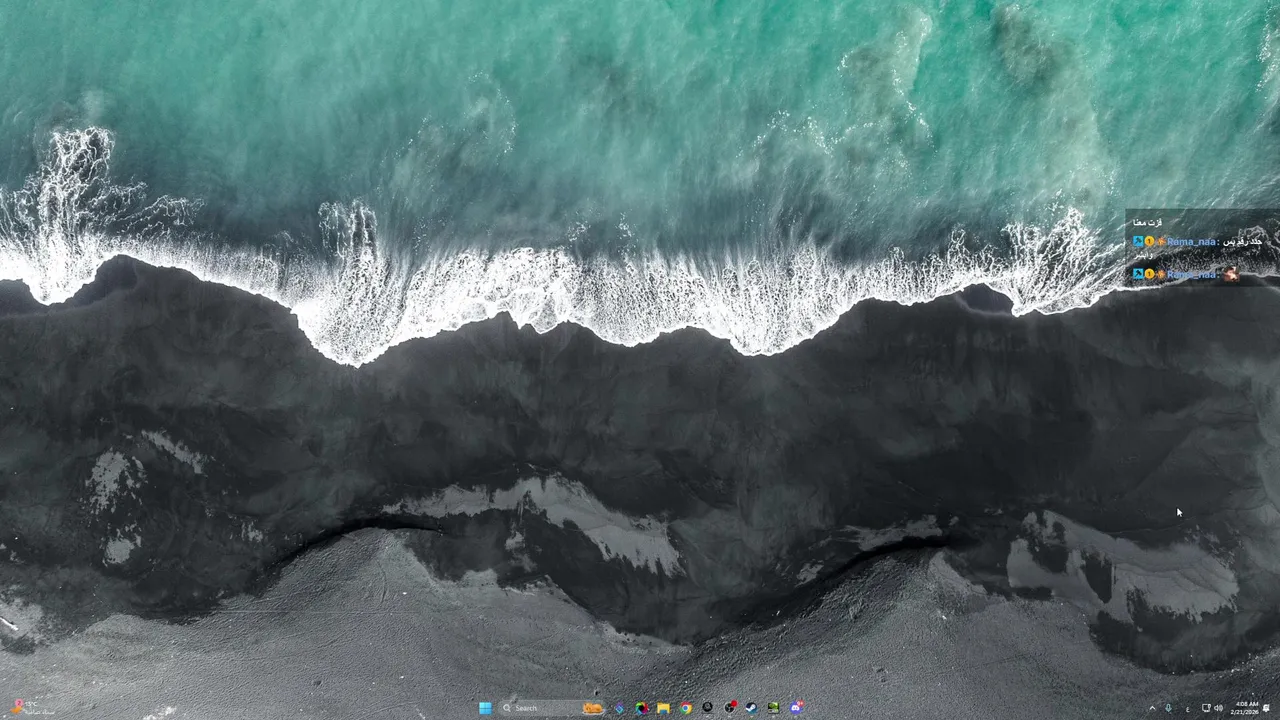Open the notification bell in the tray
The height and width of the screenshot is (720, 1280).
[1266, 708]
